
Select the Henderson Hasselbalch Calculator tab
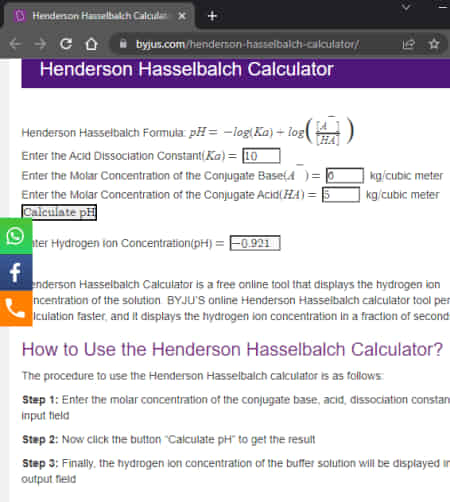pos(99,16)
